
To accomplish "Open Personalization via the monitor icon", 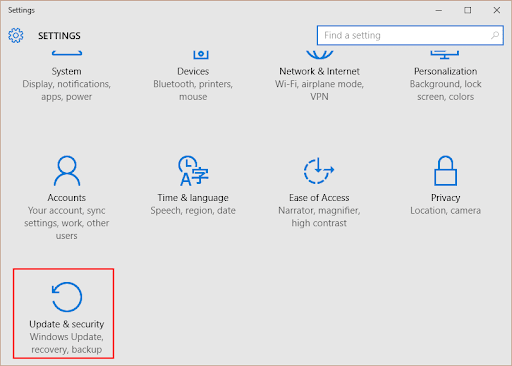I will (445, 54).
